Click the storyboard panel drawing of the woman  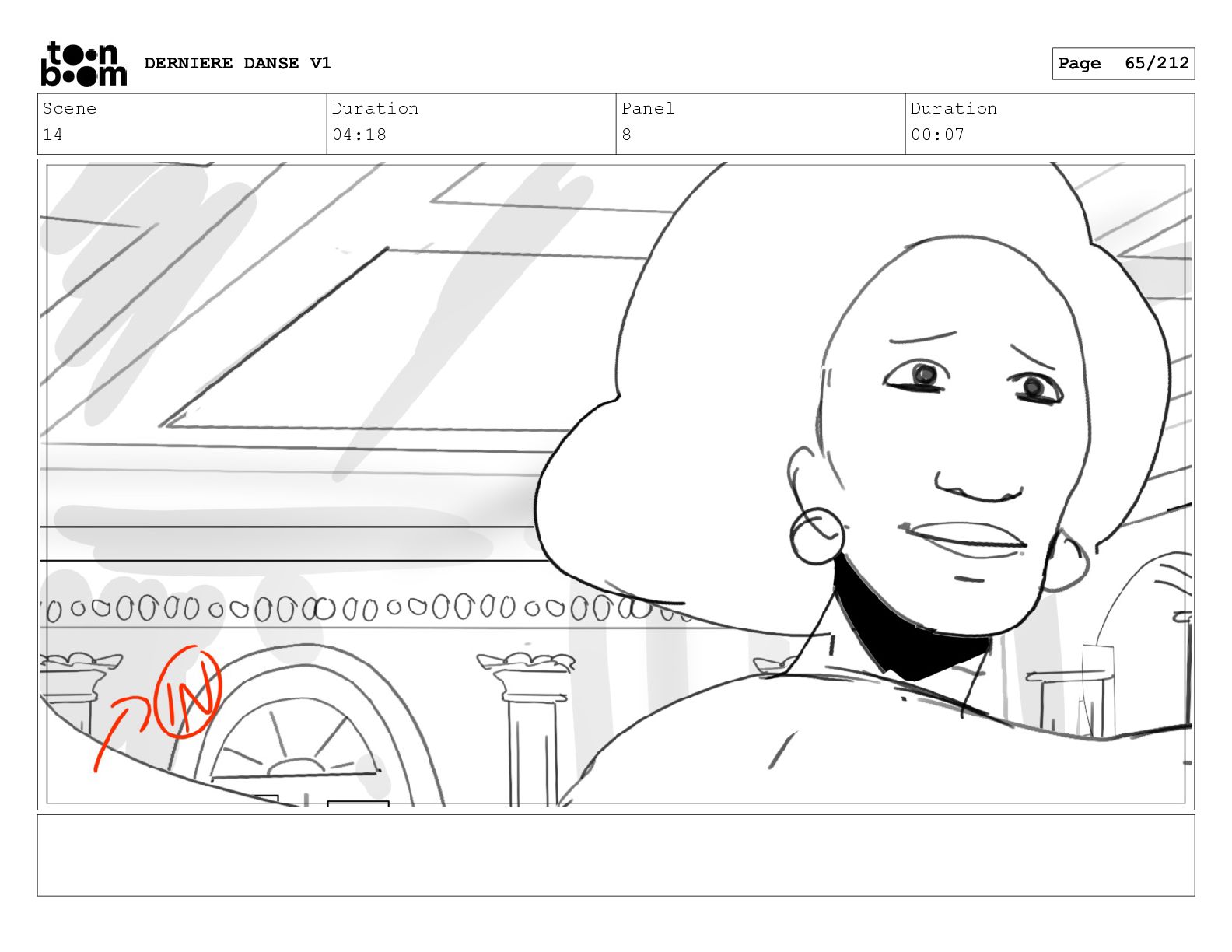point(616,485)
